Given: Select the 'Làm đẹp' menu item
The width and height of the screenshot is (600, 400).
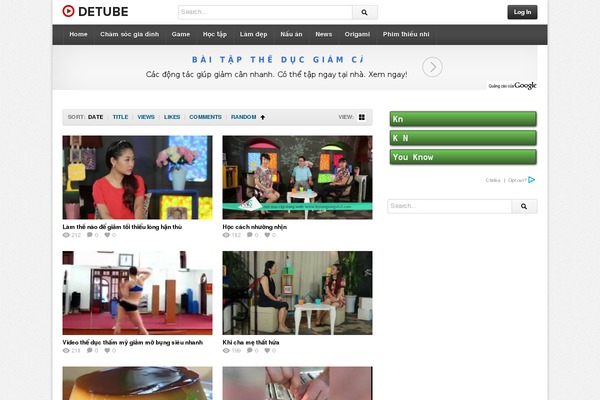Looking at the screenshot, I should click(253, 34).
